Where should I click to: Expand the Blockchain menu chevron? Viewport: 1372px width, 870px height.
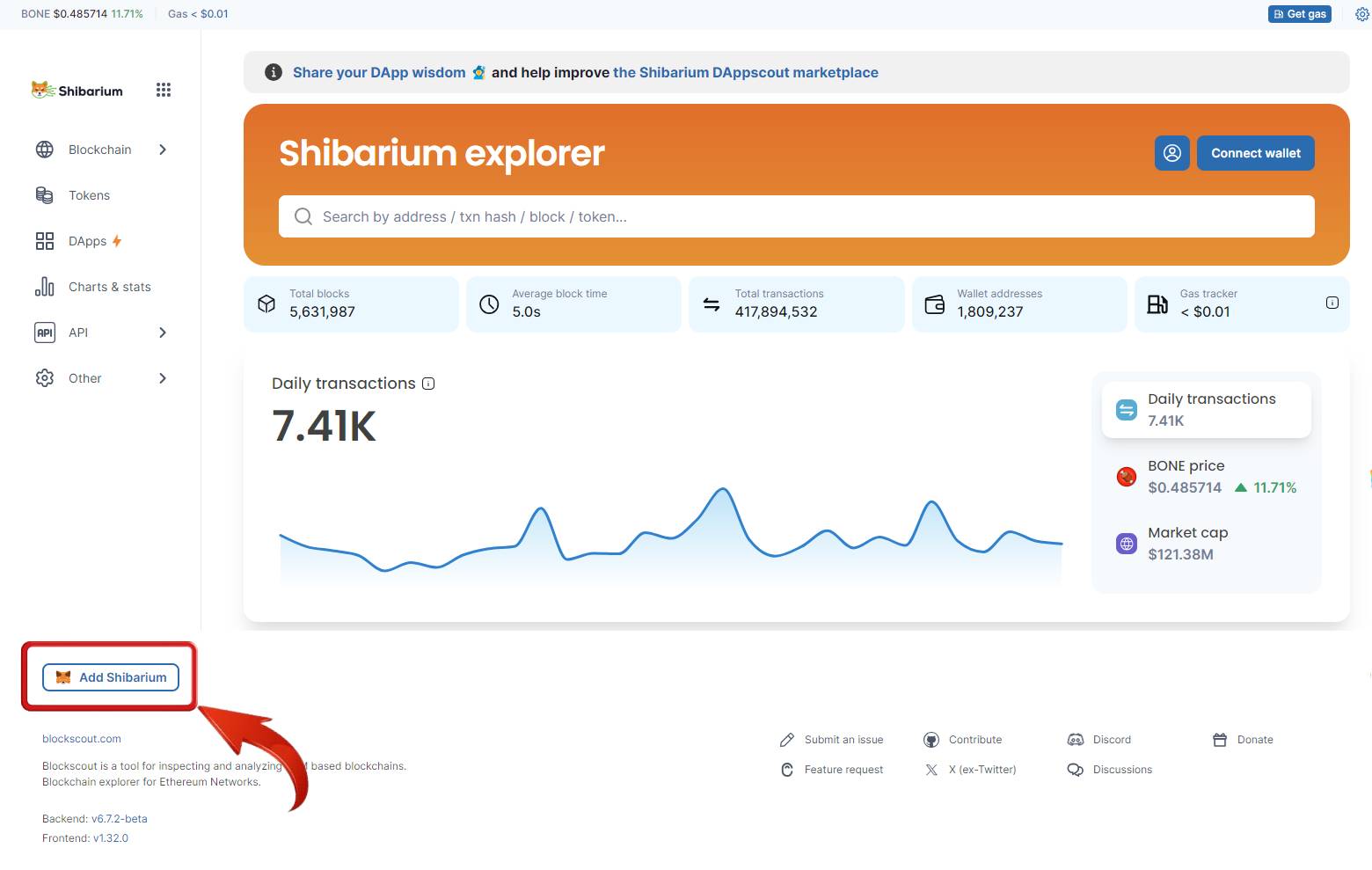click(x=163, y=150)
